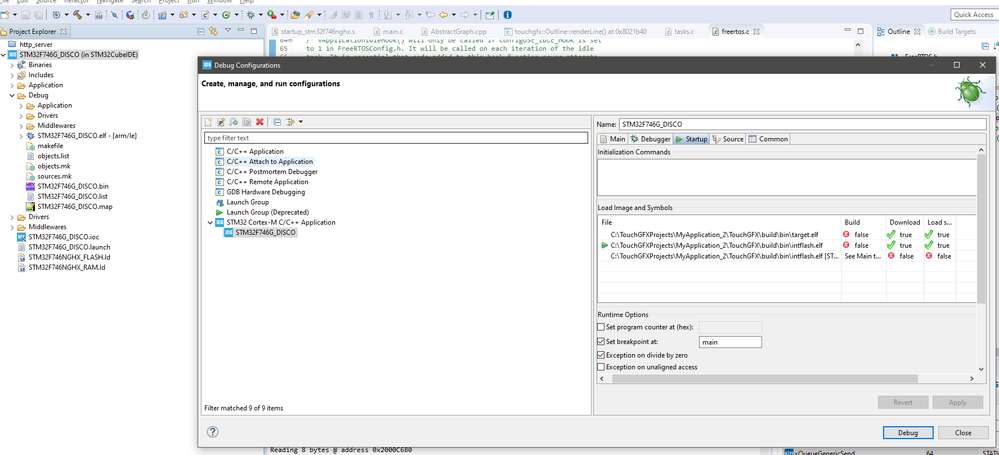Expand STM32F746G_DISCO.elf node
This screenshot has width=999, height=455.
coord(21,136)
